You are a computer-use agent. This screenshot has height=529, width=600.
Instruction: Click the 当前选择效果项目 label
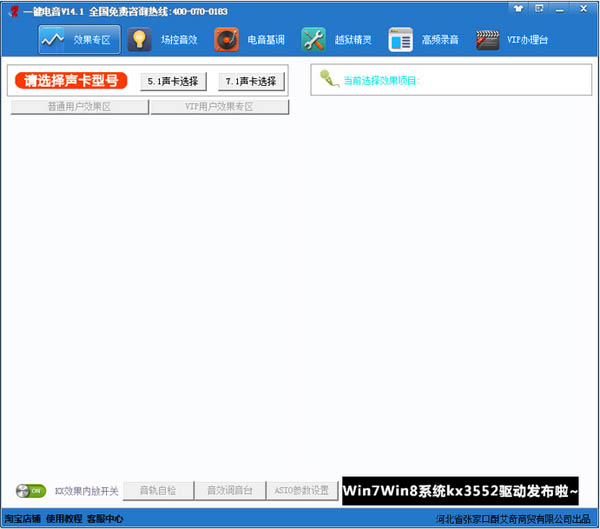(382, 80)
